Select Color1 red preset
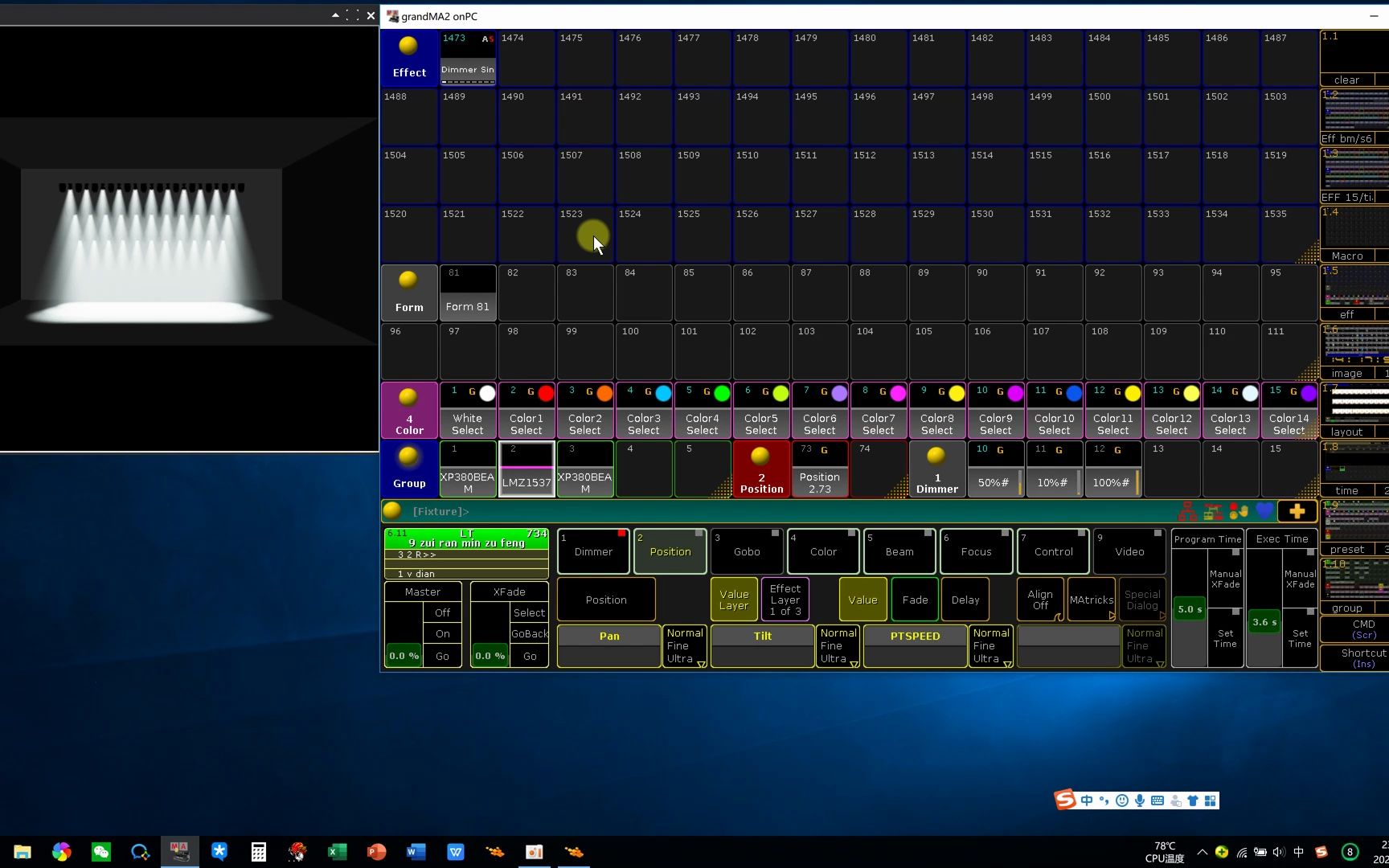Viewport: 1389px width, 868px height. click(527, 410)
